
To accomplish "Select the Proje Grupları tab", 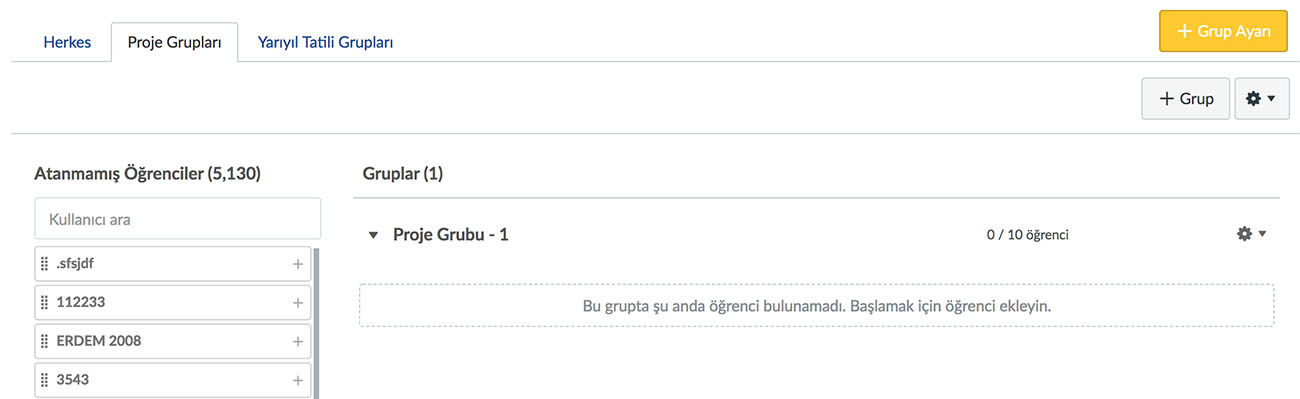I will tap(174, 43).
